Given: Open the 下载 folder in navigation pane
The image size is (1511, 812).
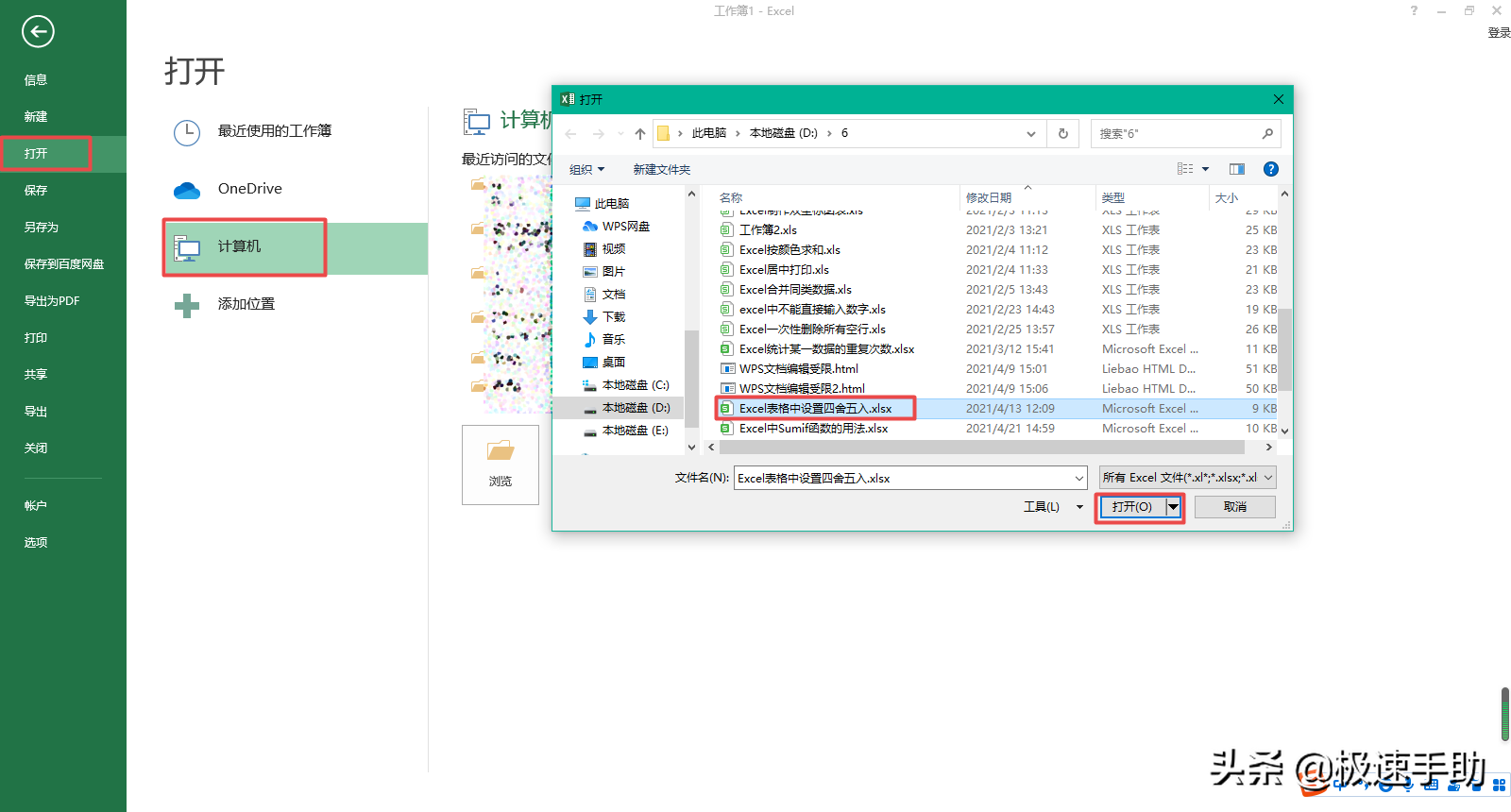Looking at the screenshot, I should (614, 317).
